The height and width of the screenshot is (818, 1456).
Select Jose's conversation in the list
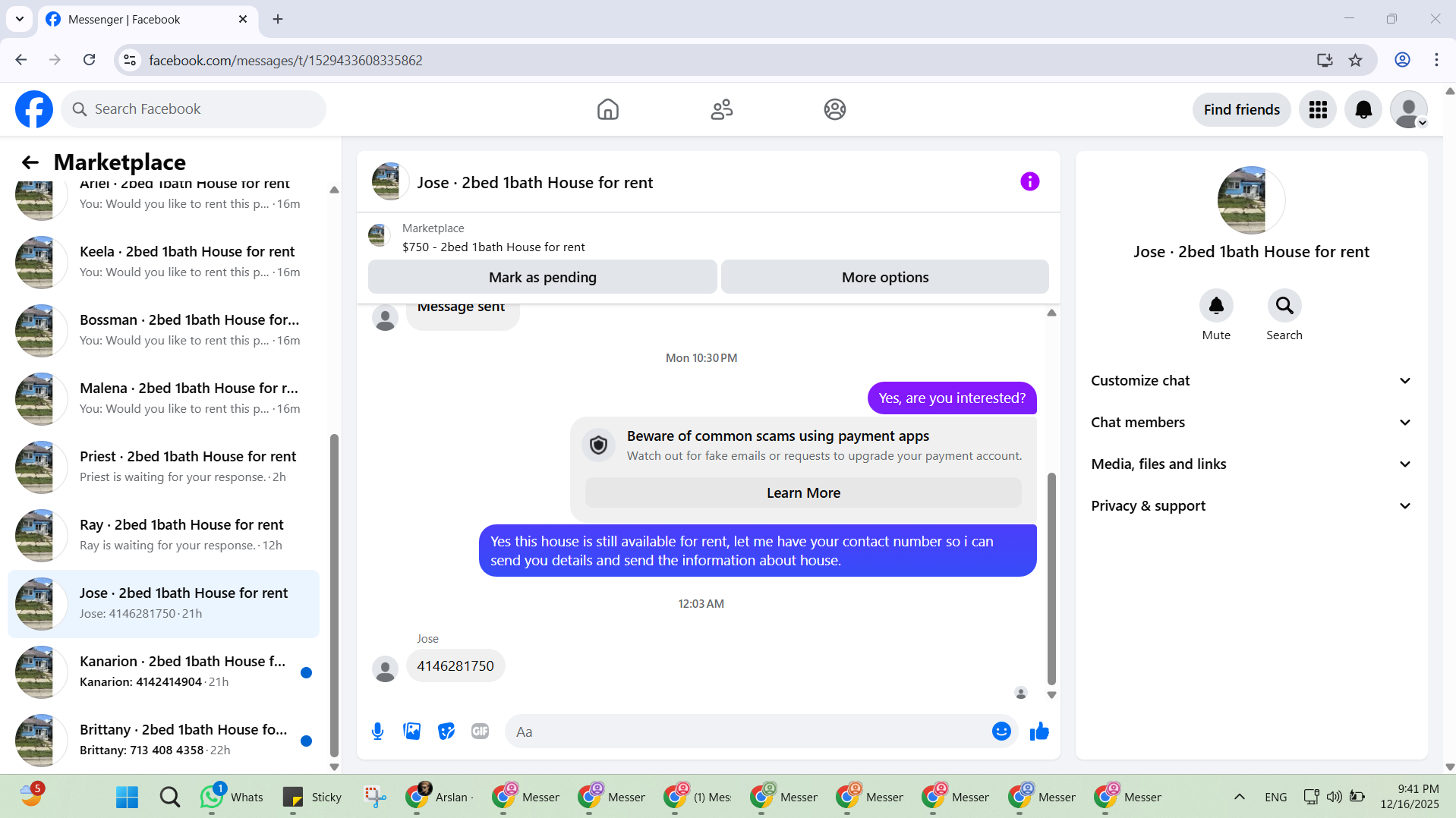pos(163,603)
